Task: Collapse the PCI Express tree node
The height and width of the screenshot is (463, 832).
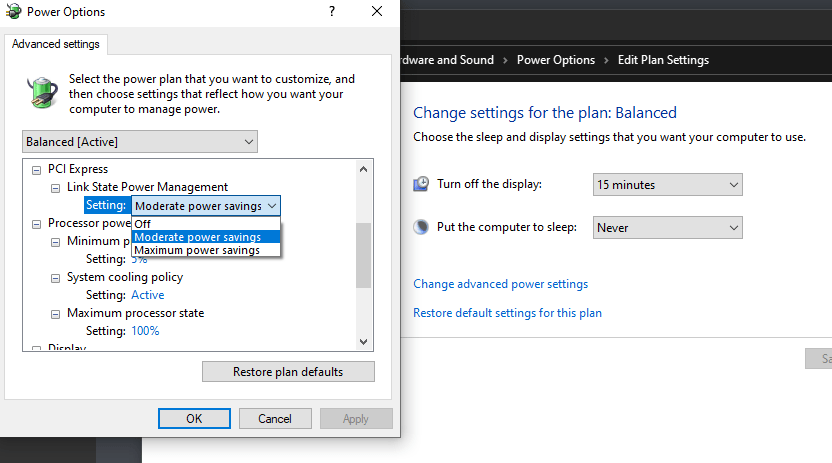Action: 37,169
